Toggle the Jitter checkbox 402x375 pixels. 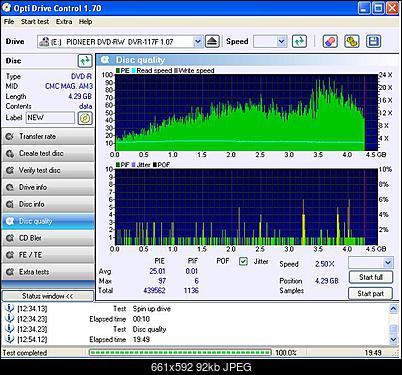point(243,262)
